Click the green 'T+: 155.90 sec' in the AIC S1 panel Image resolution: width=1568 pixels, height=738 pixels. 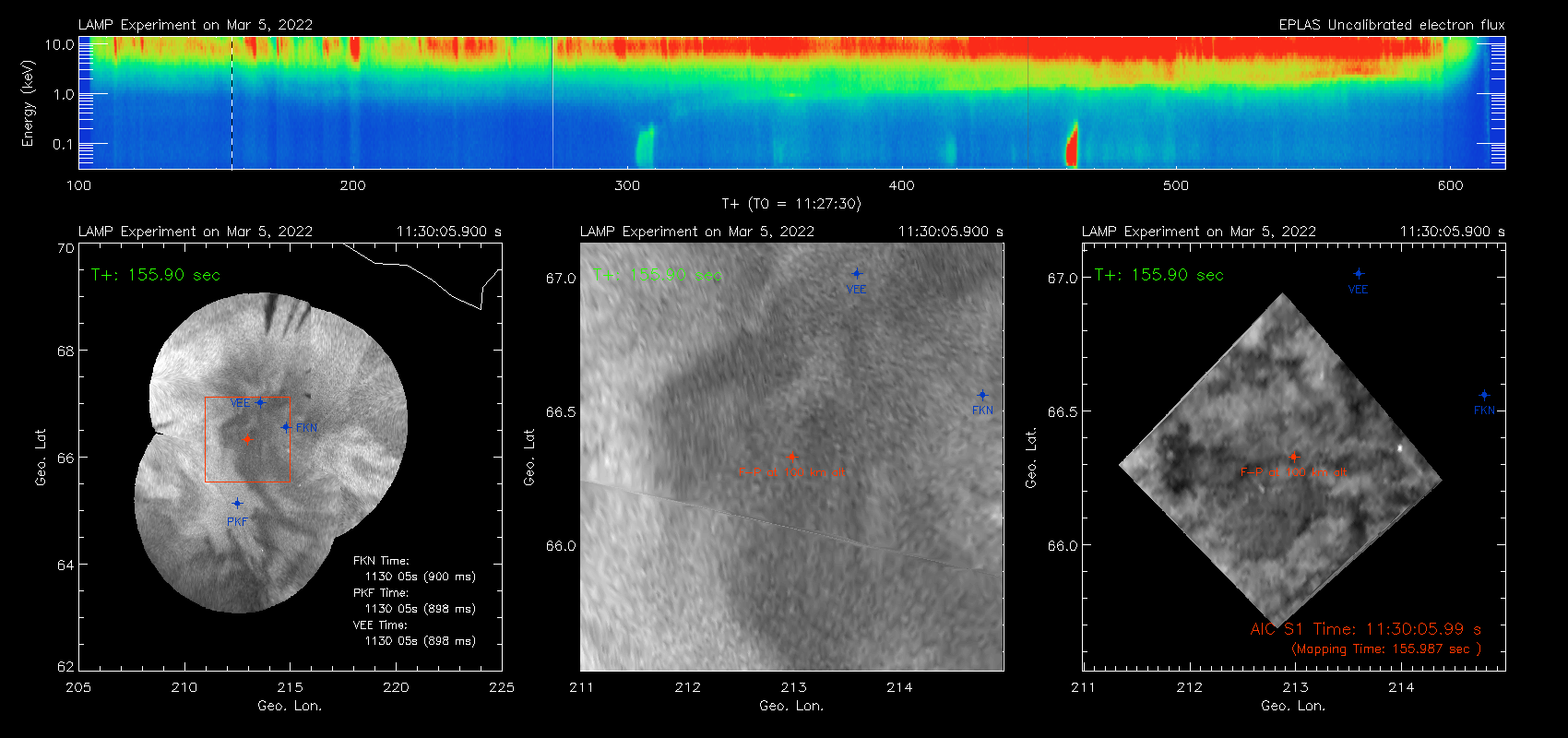[x=1159, y=275]
